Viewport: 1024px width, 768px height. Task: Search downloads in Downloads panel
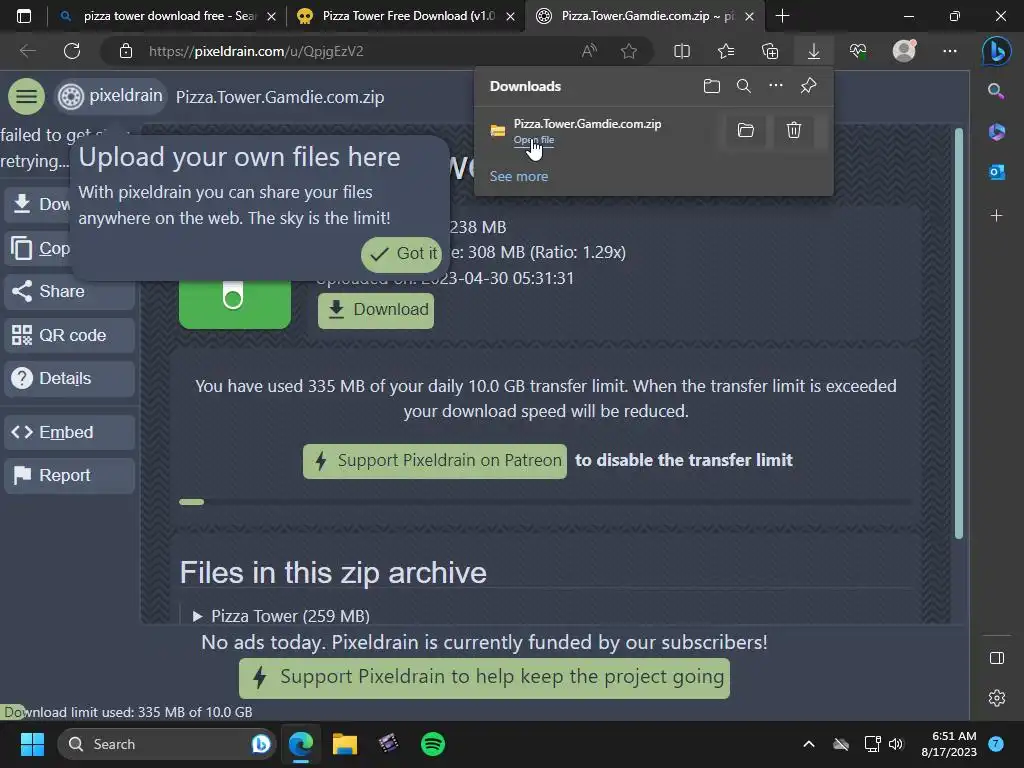tap(743, 86)
